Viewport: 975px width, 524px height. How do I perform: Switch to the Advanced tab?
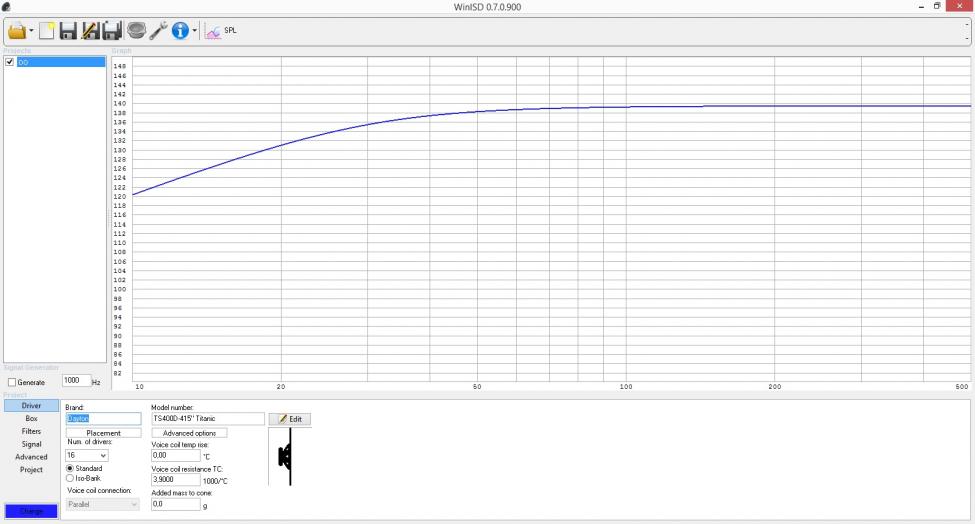31,457
